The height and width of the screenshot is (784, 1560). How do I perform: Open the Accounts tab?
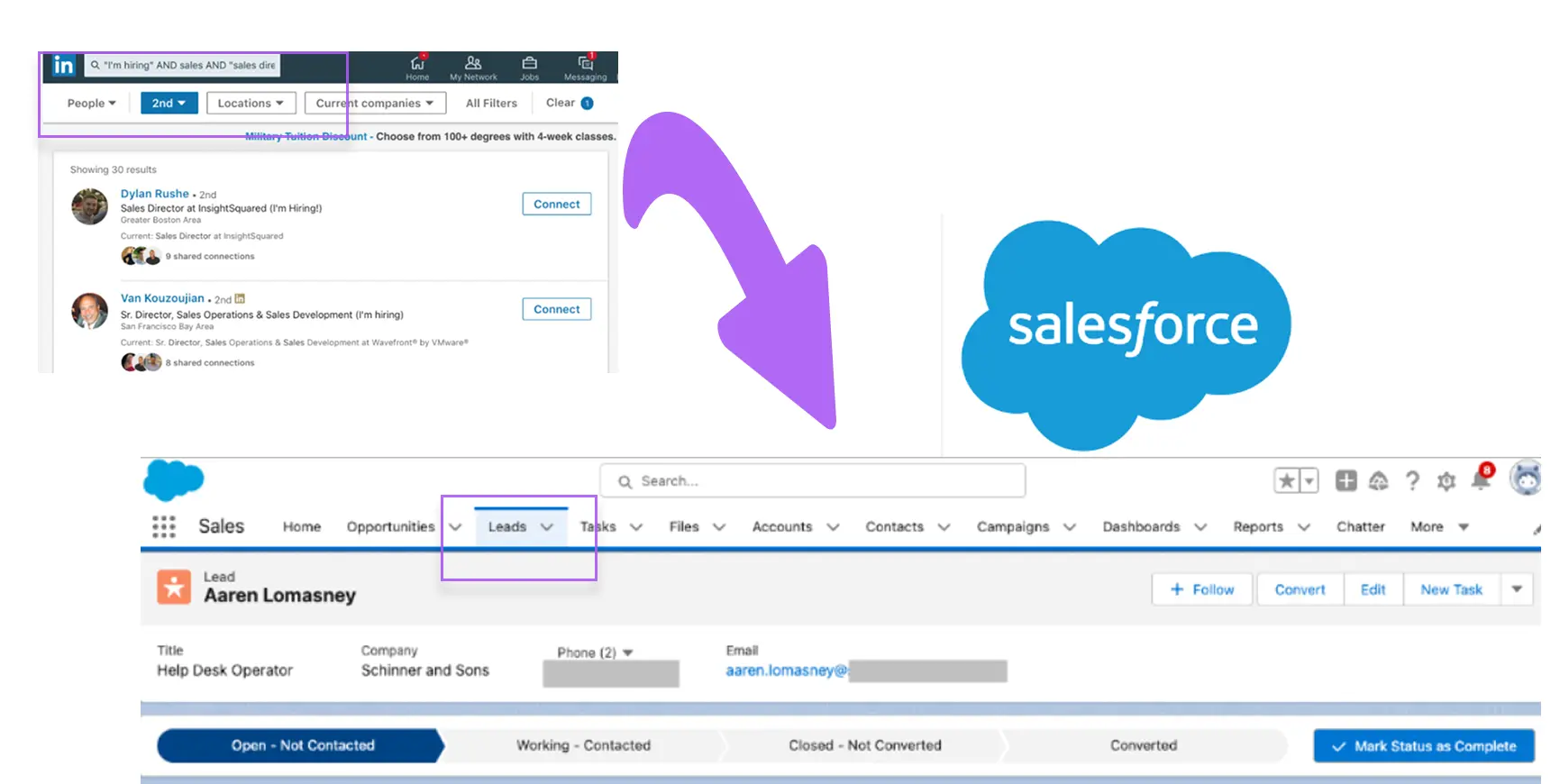coord(782,527)
